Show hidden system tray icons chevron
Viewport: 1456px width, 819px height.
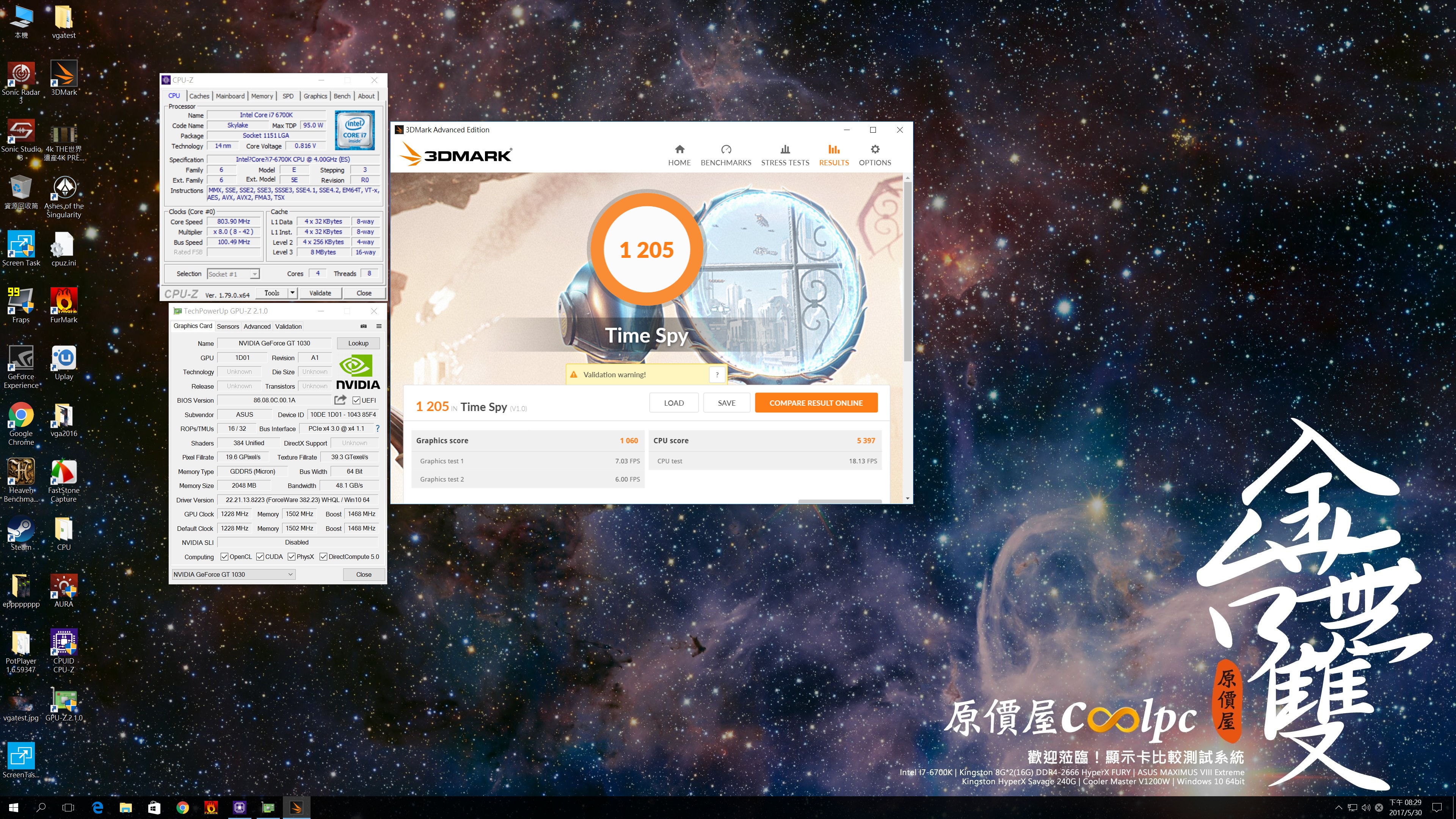[1338, 808]
